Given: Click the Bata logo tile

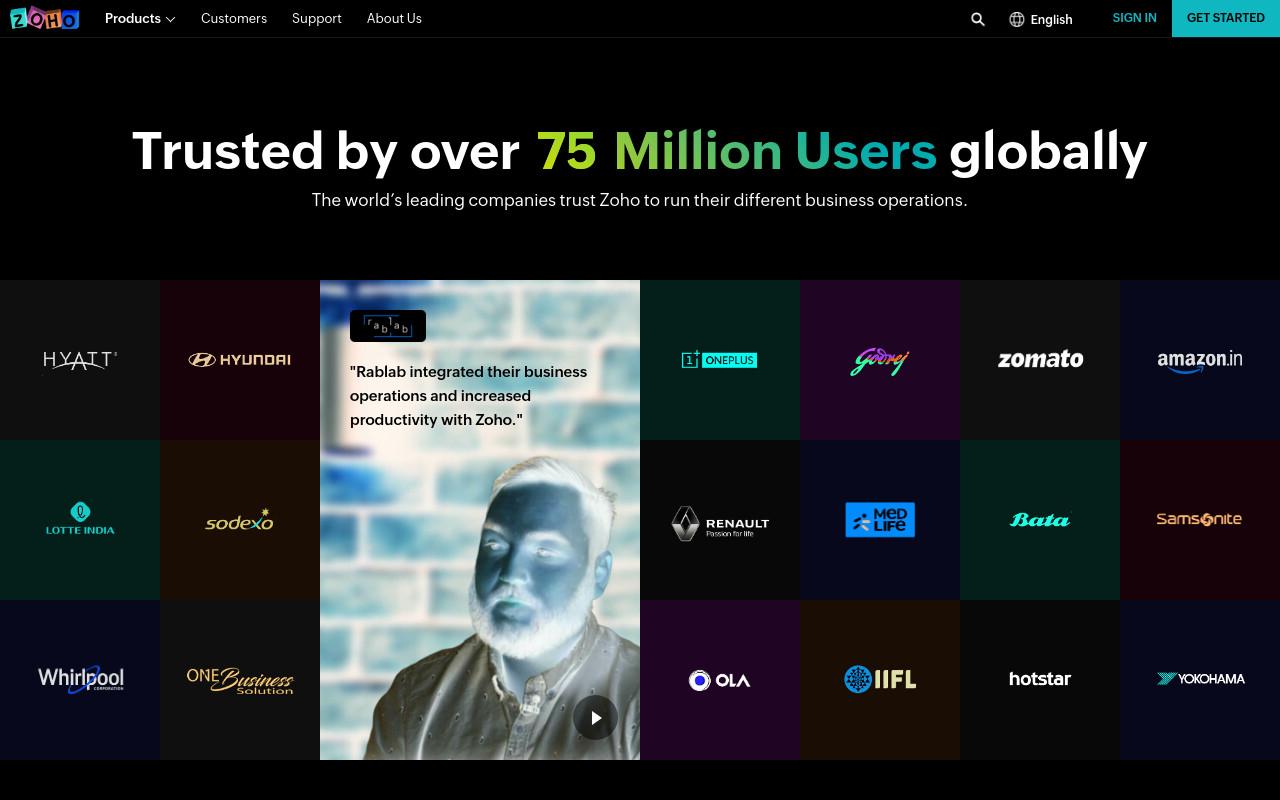Looking at the screenshot, I should point(1040,520).
